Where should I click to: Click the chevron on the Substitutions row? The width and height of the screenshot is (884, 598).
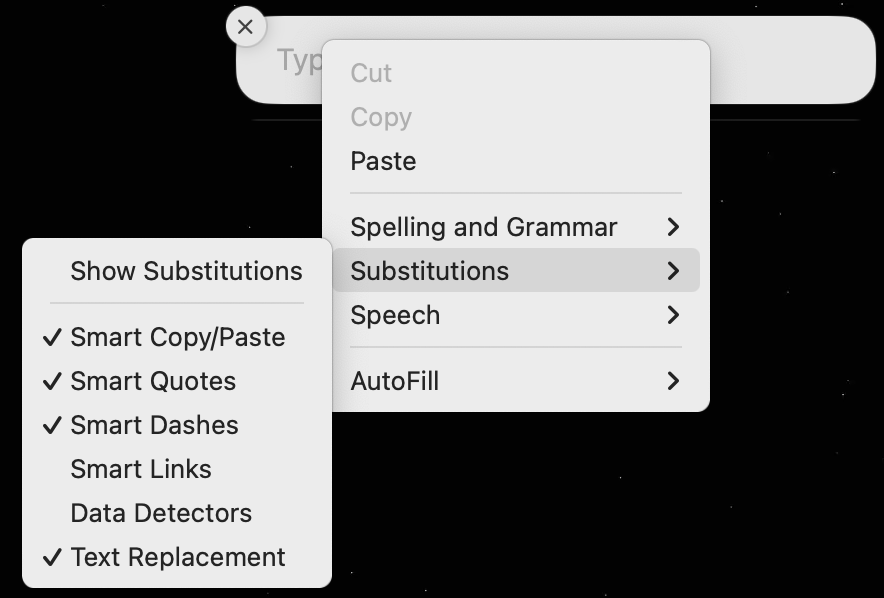(x=673, y=271)
